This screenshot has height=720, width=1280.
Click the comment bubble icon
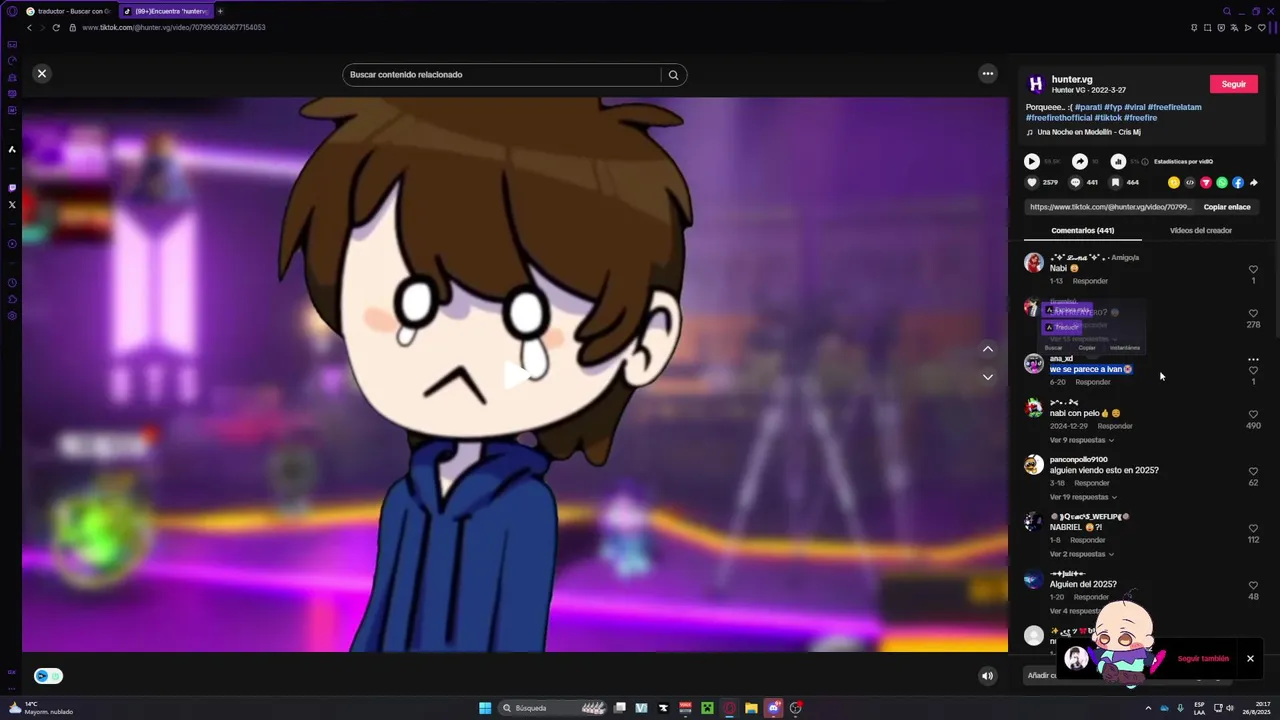[x=1075, y=182]
